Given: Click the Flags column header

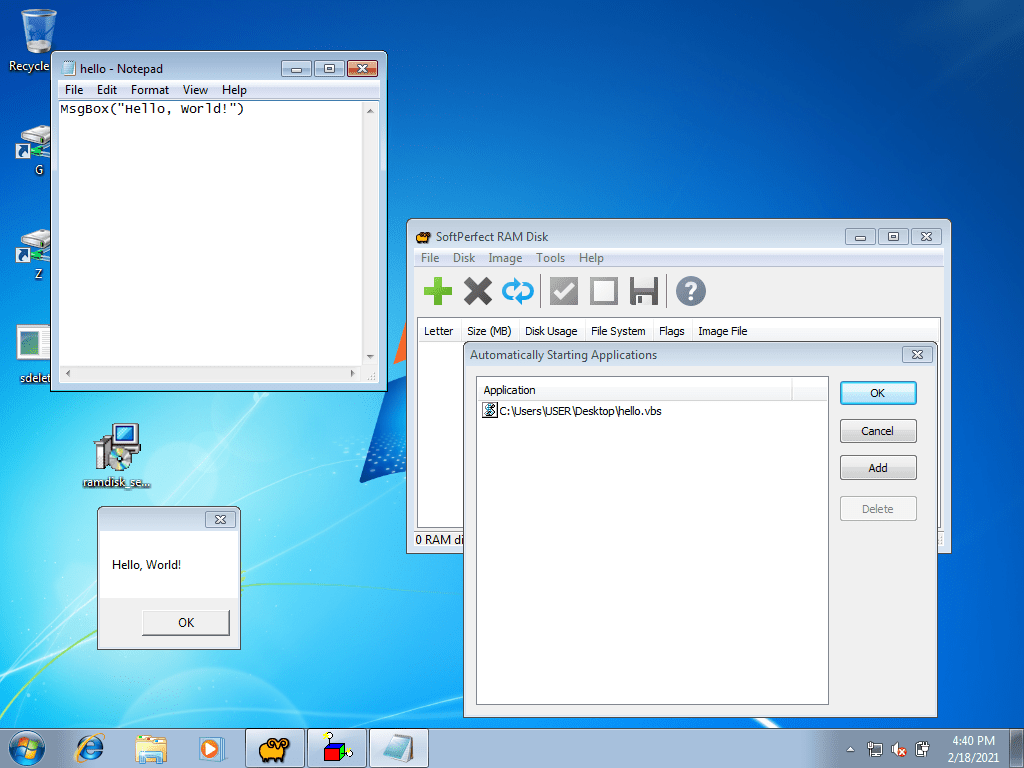Looking at the screenshot, I should click(672, 331).
